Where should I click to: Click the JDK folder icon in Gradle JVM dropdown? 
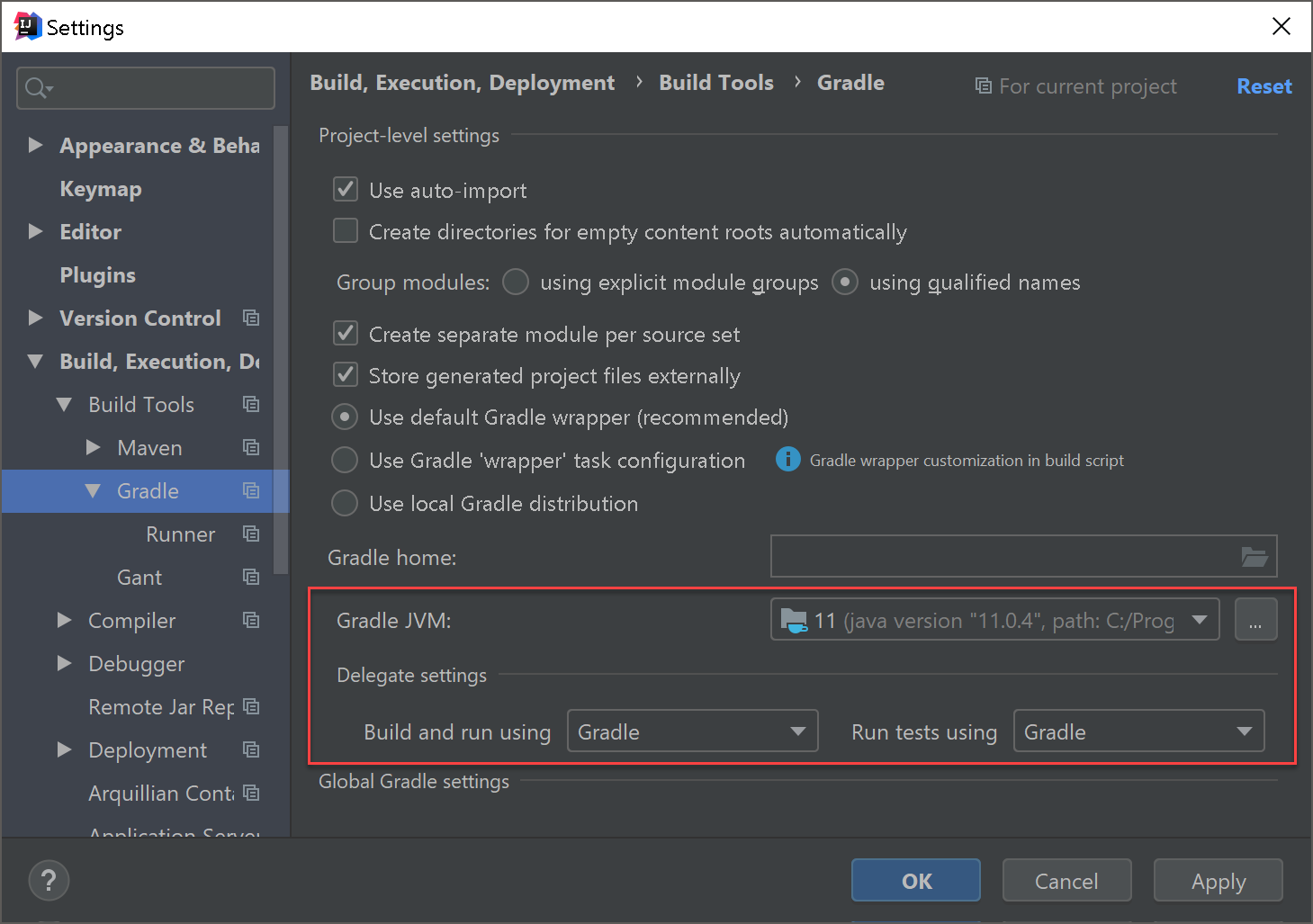coord(794,621)
